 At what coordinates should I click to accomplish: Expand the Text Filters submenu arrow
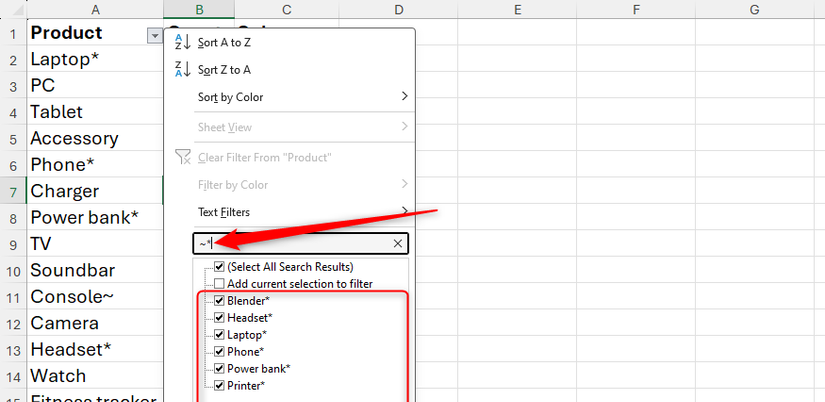click(404, 212)
